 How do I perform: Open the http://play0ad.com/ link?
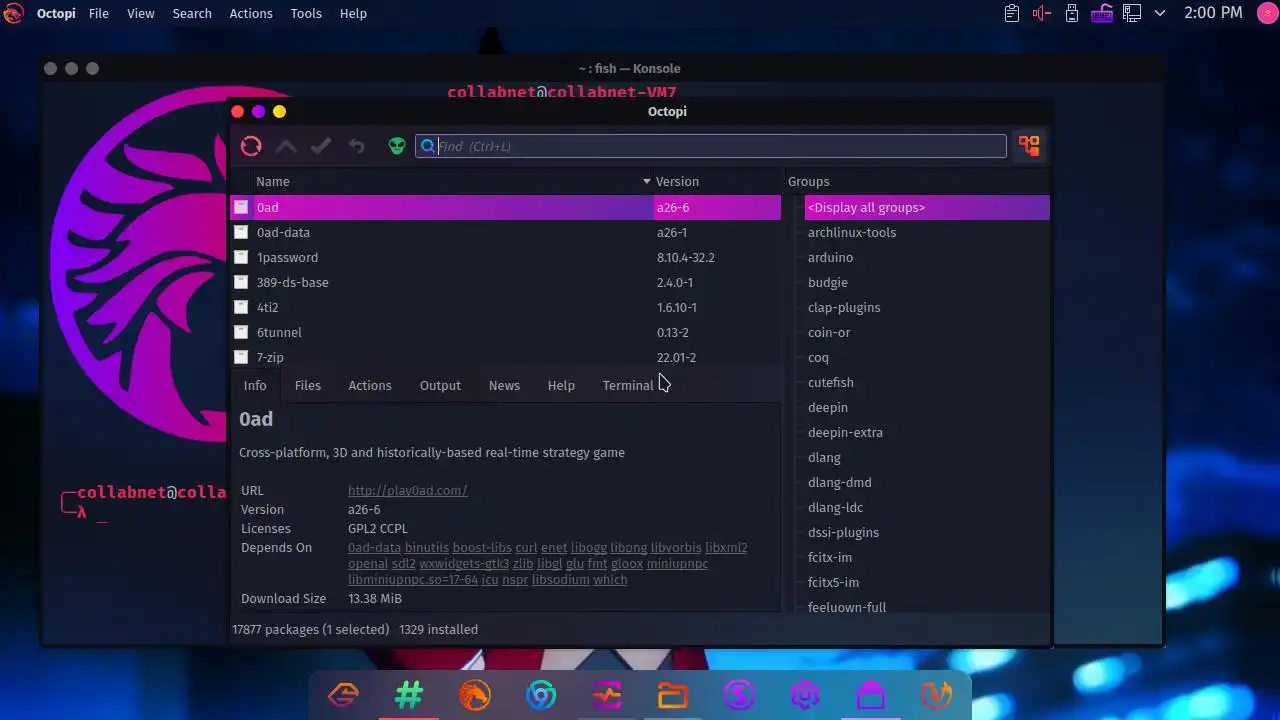pyautogui.click(x=408, y=490)
